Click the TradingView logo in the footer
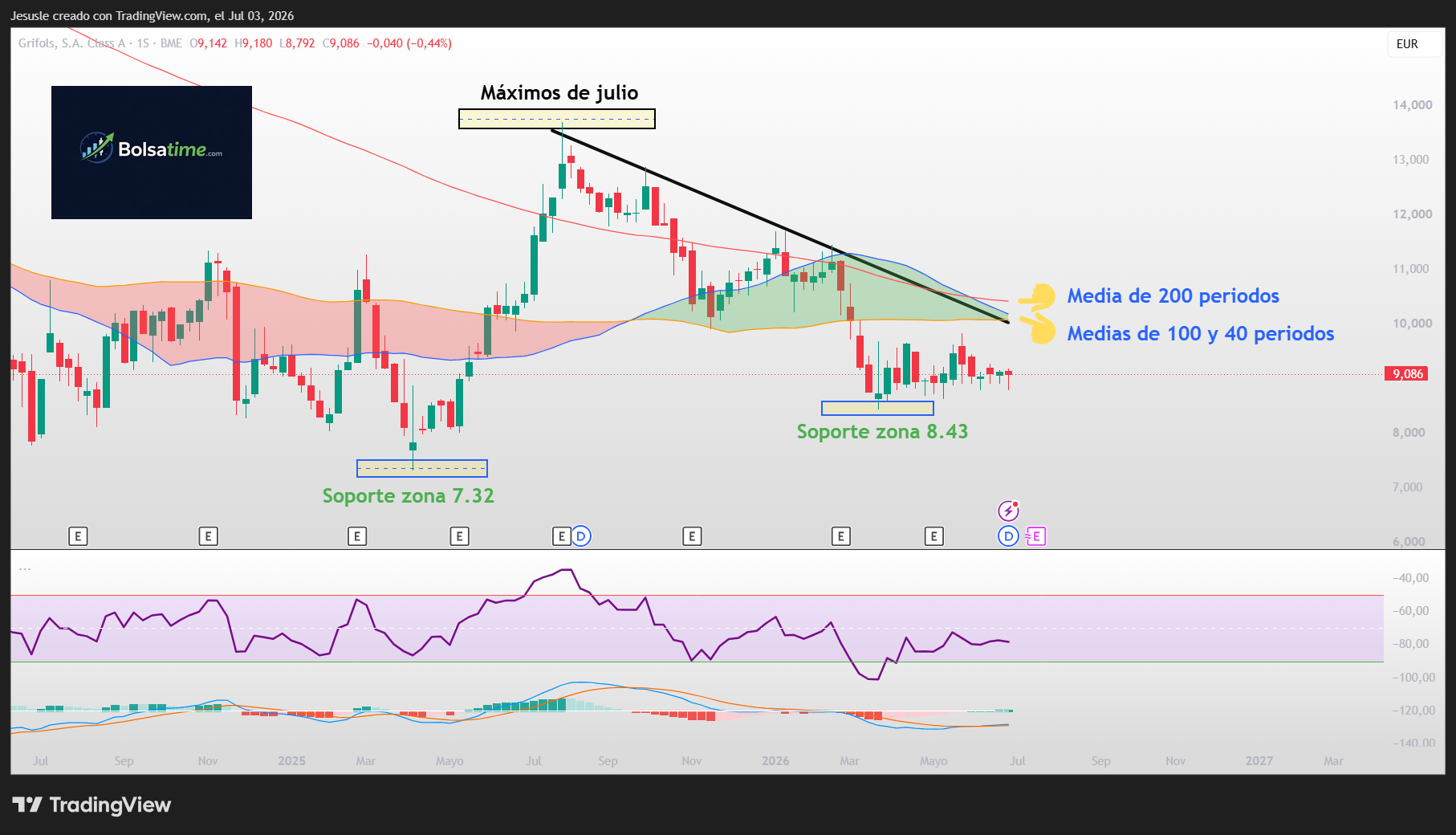This screenshot has height=835, width=1456. [92, 804]
